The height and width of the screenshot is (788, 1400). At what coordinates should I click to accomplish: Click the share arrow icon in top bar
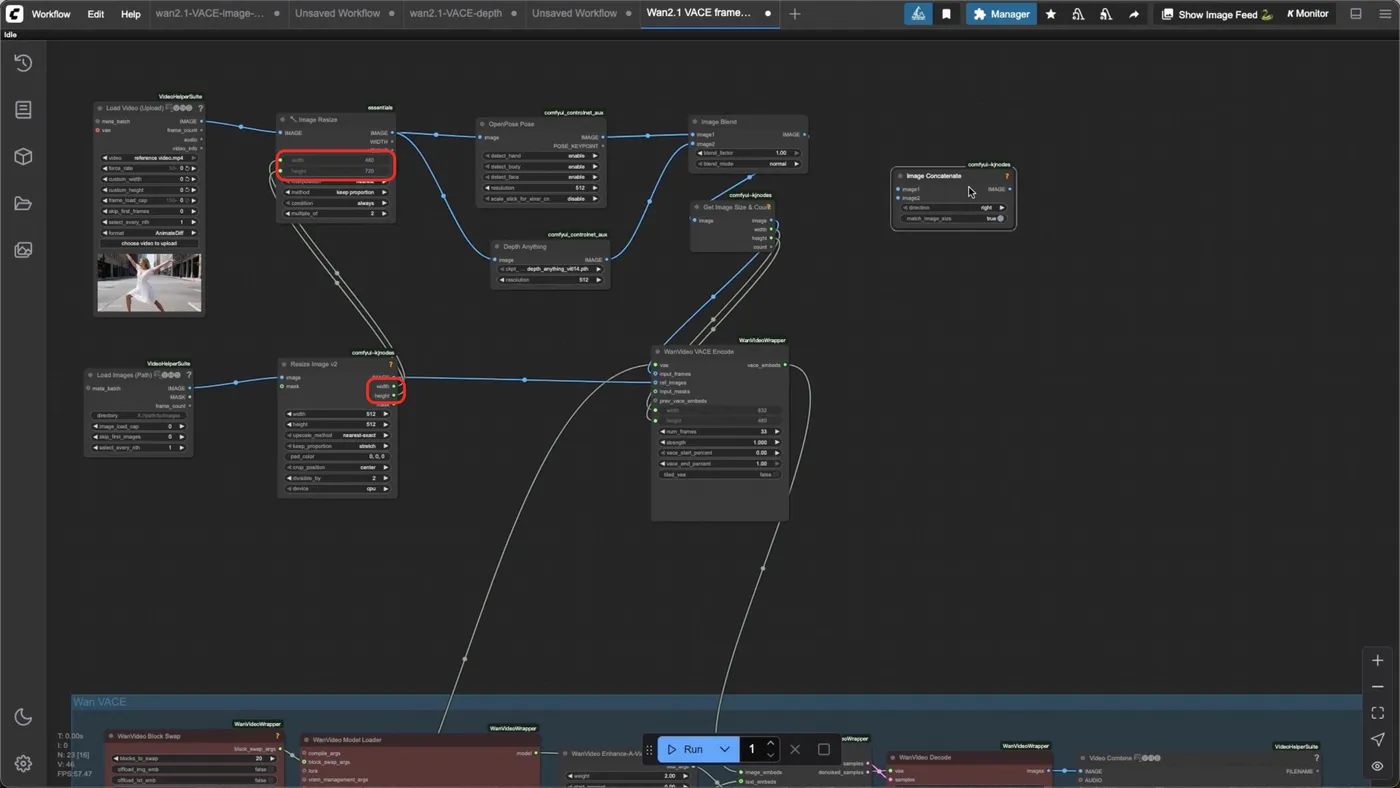1134,14
